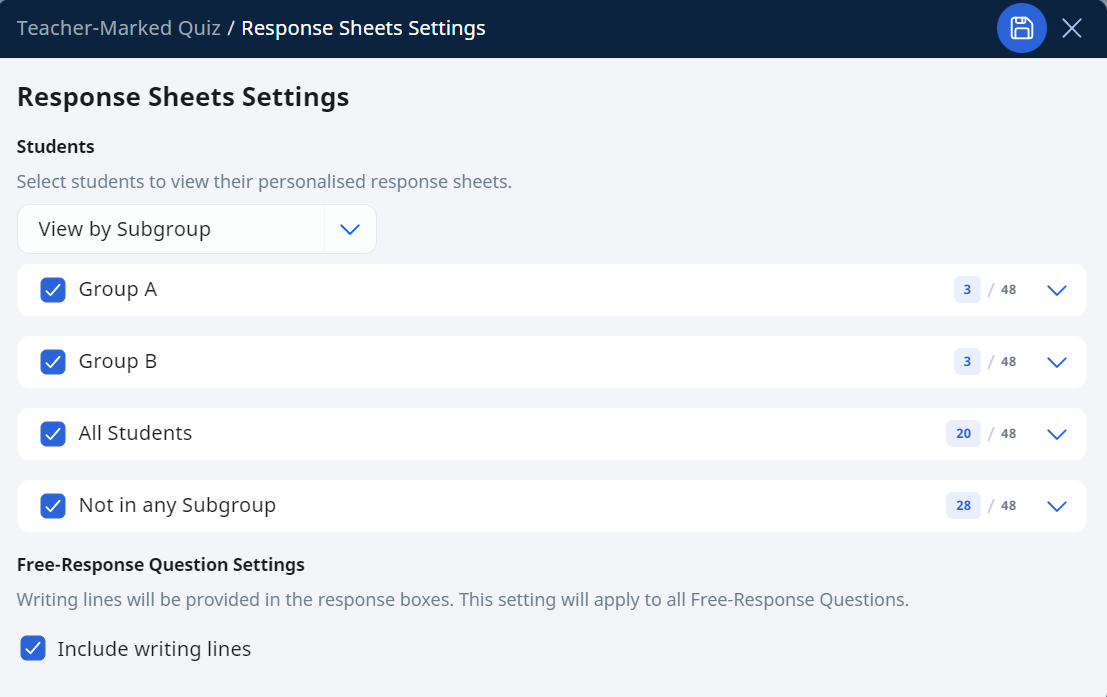
Task: Click the Not in any Subgroup badge 28
Action: click(963, 506)
